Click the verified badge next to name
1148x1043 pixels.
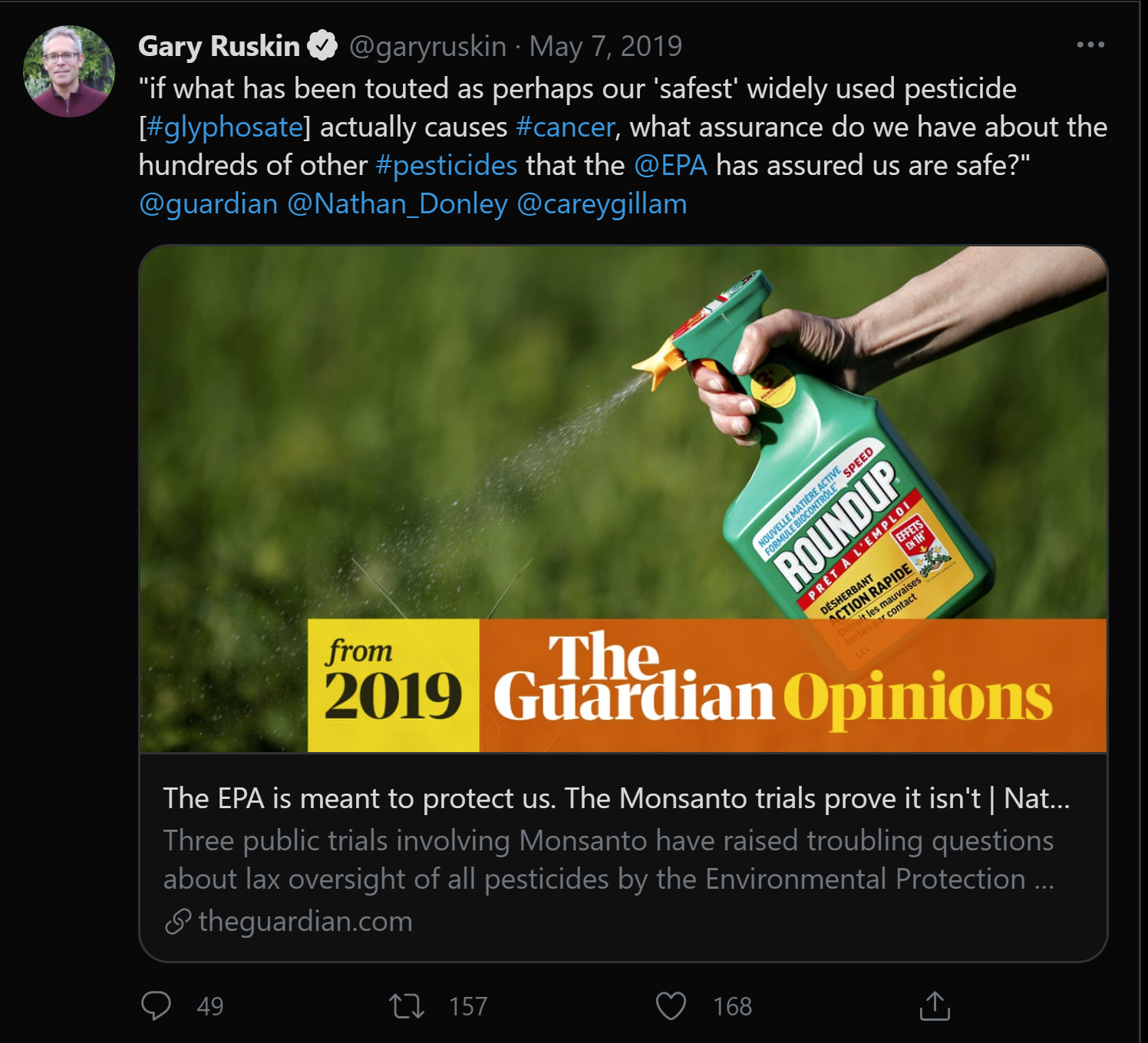(322, 46)
